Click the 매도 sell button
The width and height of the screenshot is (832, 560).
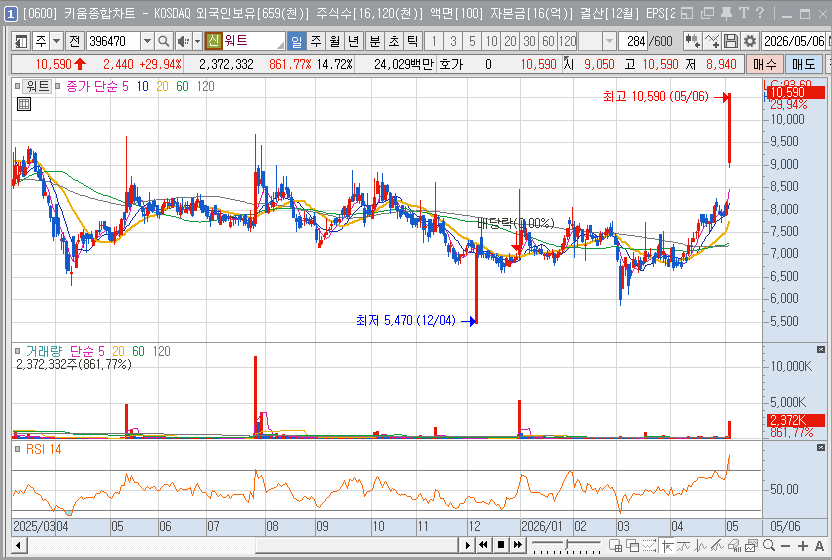click(x=803, y=64)
